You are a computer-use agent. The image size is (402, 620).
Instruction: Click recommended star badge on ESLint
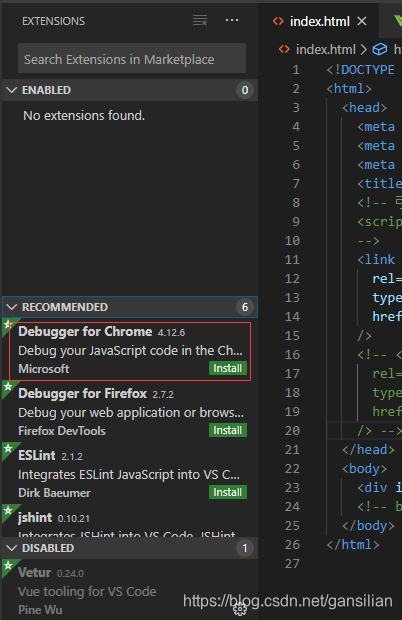tap(8, 448)
